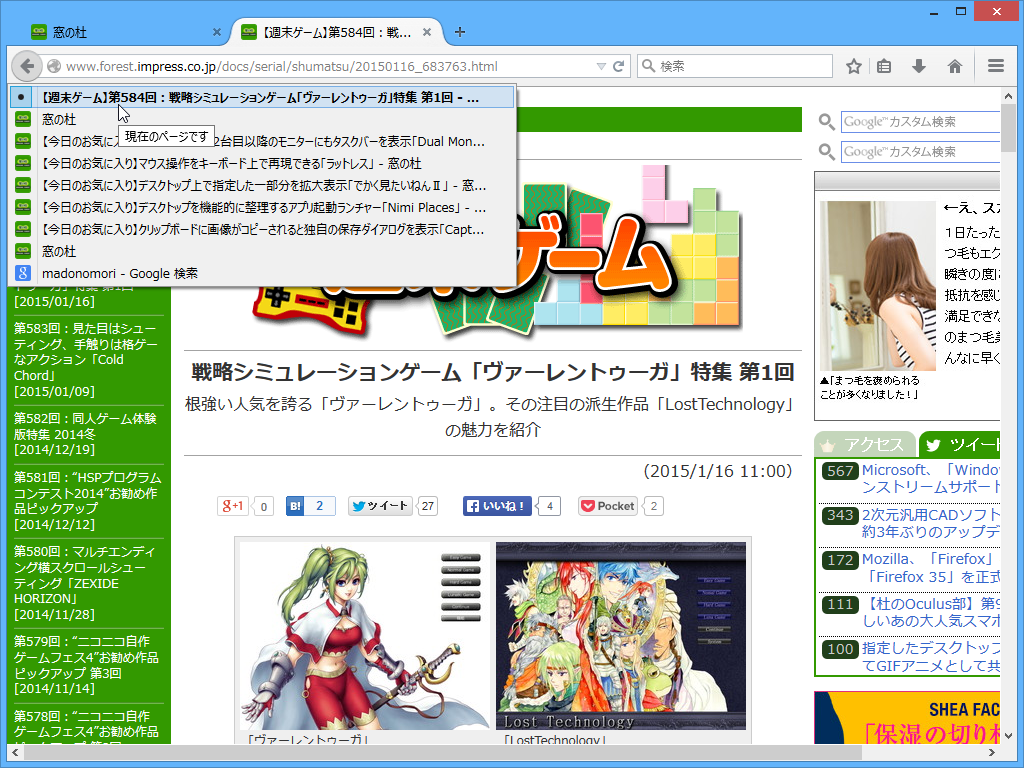The height and width of the screenshot is (768, 1024).
Task: Click the Lost Technology screenshot thumbnail
Action: point(620,635)
